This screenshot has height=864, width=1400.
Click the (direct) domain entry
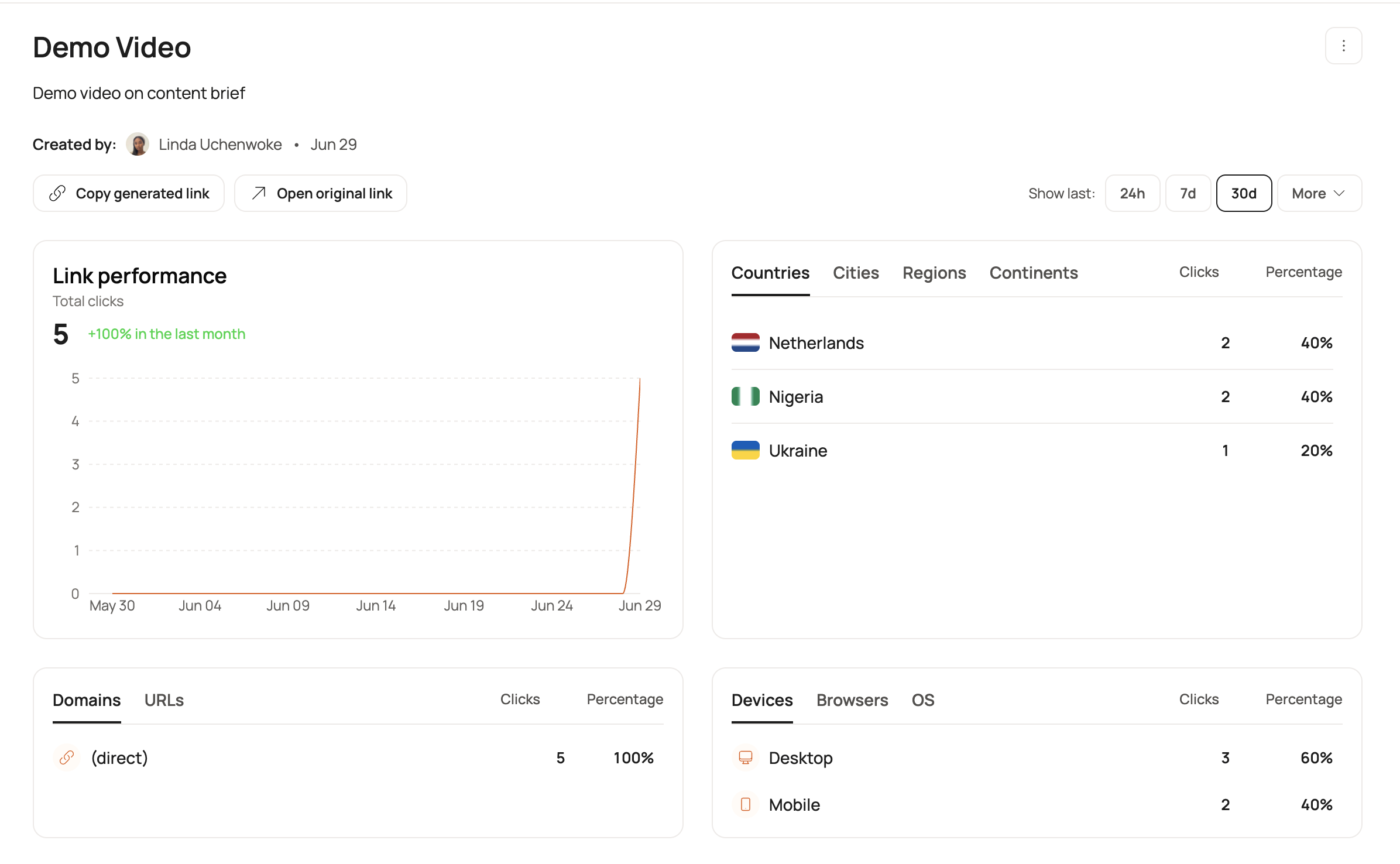click(119, 758)
